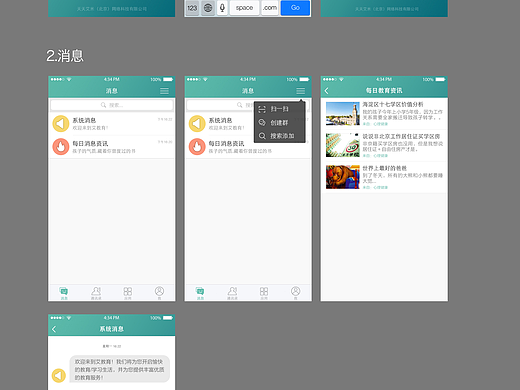The height and width of the screenshot is (390, 520).
Task: Toggle hamburger menu on 消息 screen showing popup
Action: [301, 91]
